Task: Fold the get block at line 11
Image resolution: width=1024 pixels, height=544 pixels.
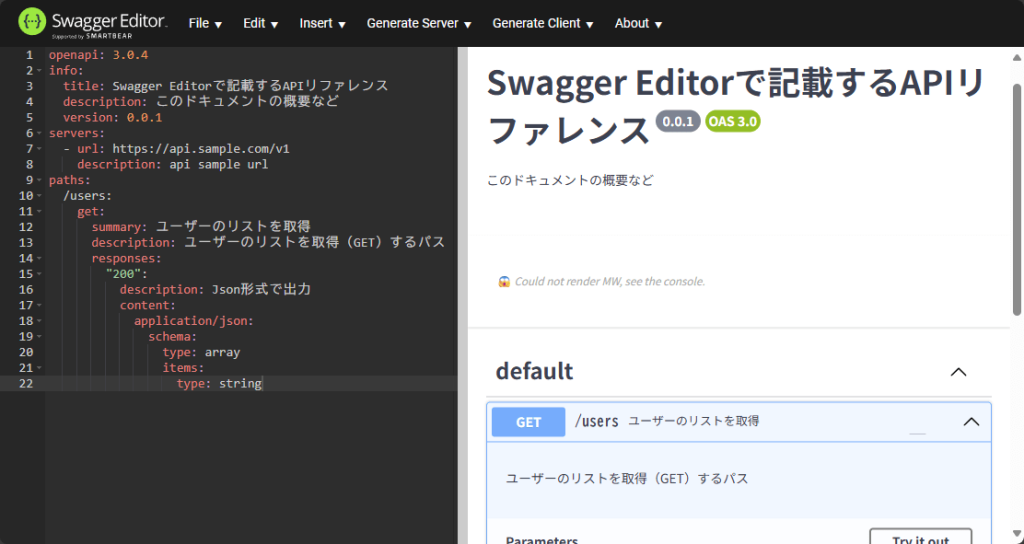Action: pos(39,212)
